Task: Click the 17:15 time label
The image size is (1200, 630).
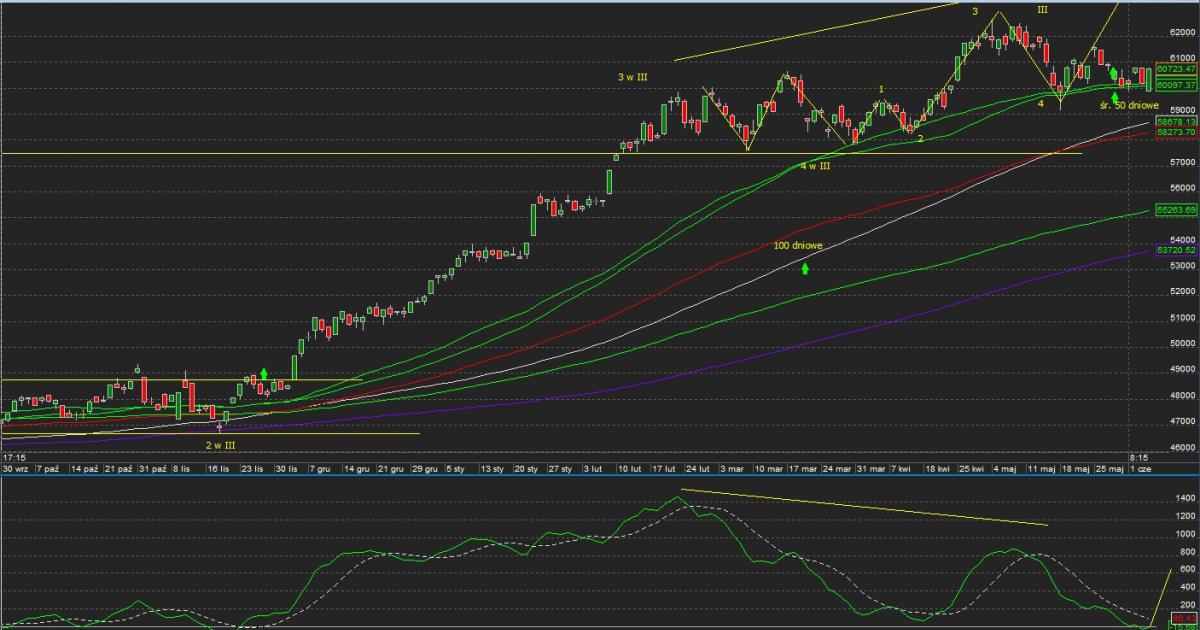Action: click(x=14, y=457)
